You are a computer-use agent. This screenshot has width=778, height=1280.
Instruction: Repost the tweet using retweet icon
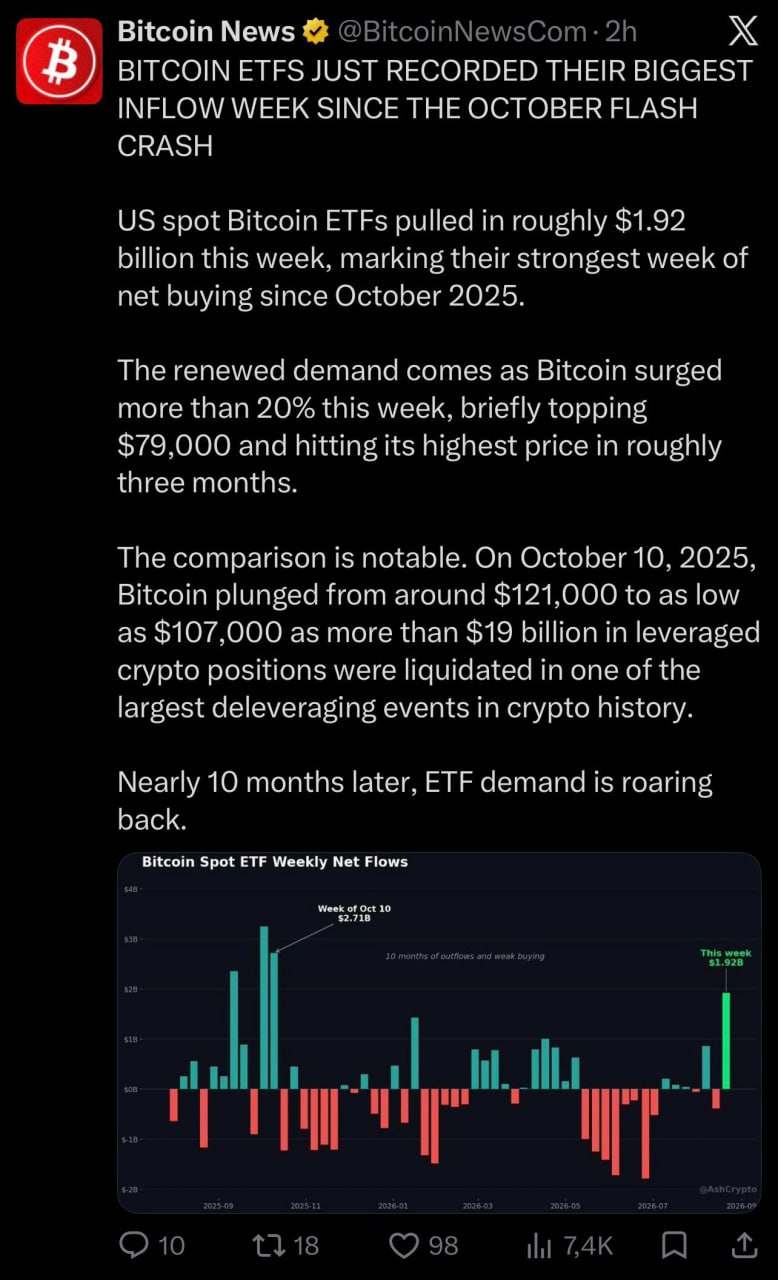point(268,1245)
